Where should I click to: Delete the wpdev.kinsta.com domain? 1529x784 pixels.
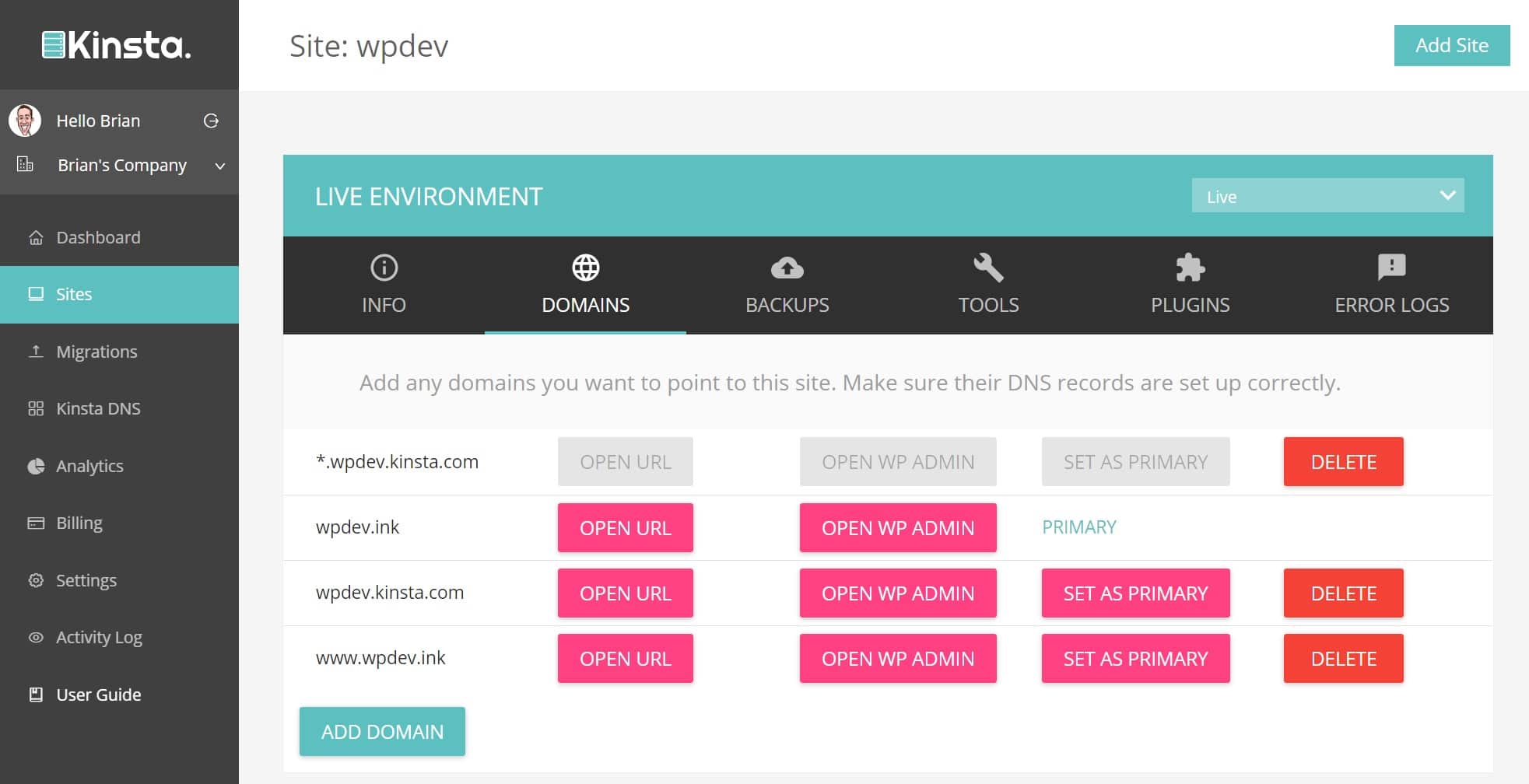1343,593
